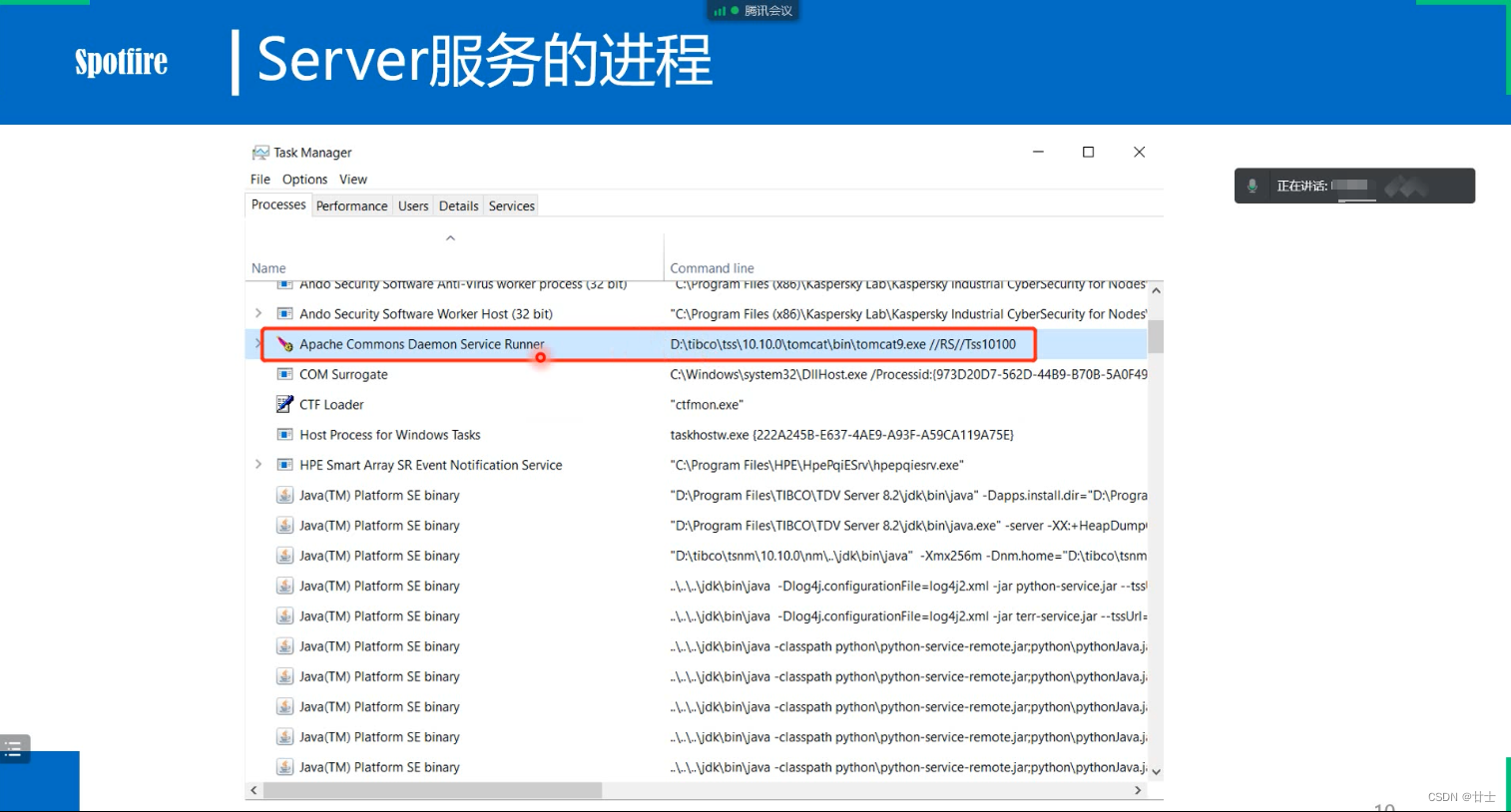
Task: Click the Tencent Meeting signal indicator at top
Action: pos(720,11)
